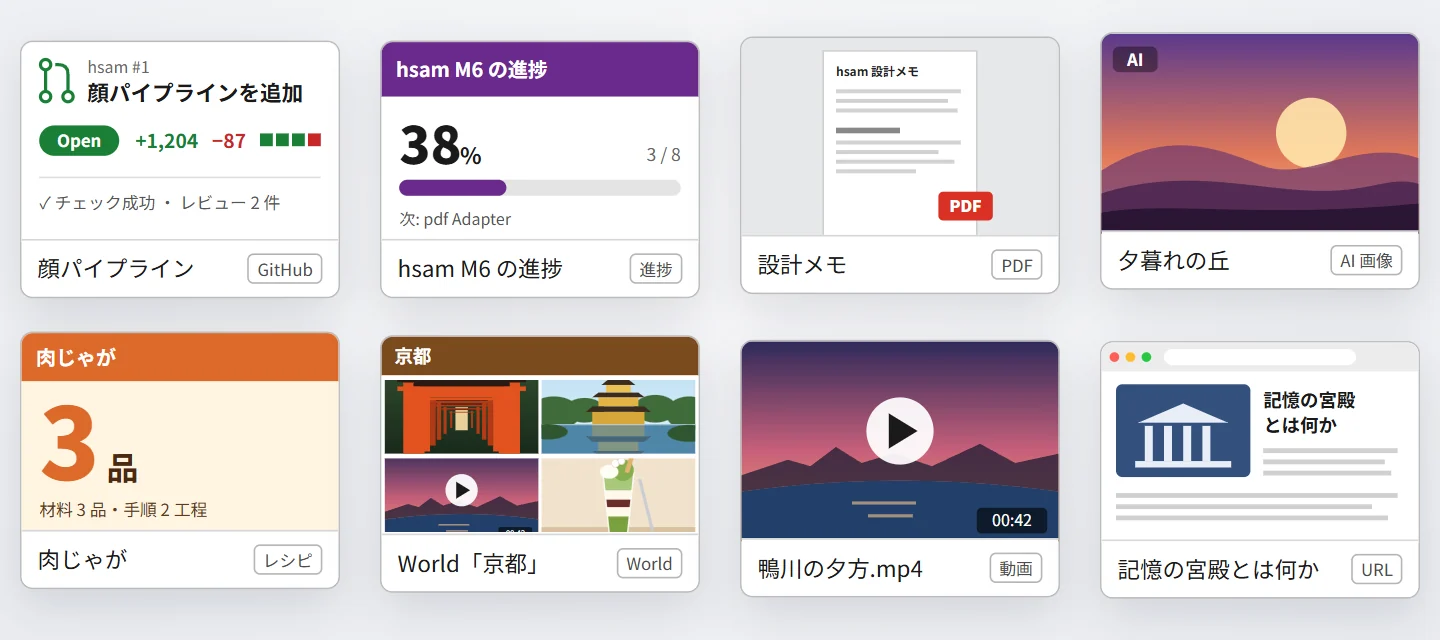
Task: Click the AI badge on sunset image
Action: 1135,60
